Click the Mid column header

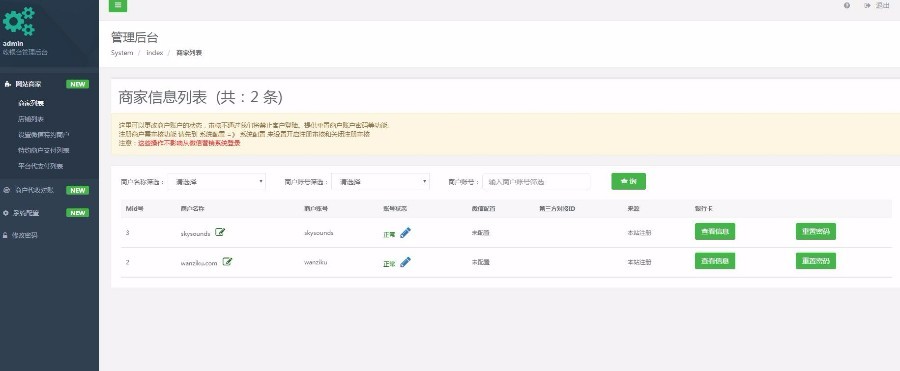pos(134,208)
